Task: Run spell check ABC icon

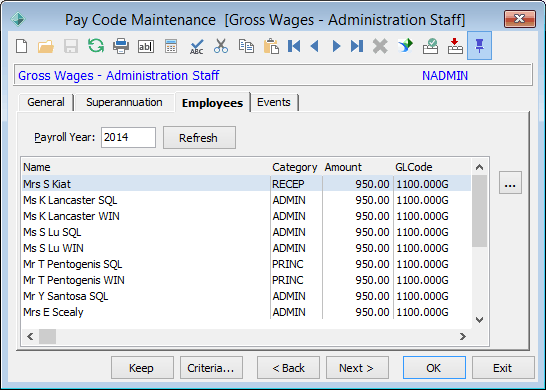Action: (x=196, y=46)
